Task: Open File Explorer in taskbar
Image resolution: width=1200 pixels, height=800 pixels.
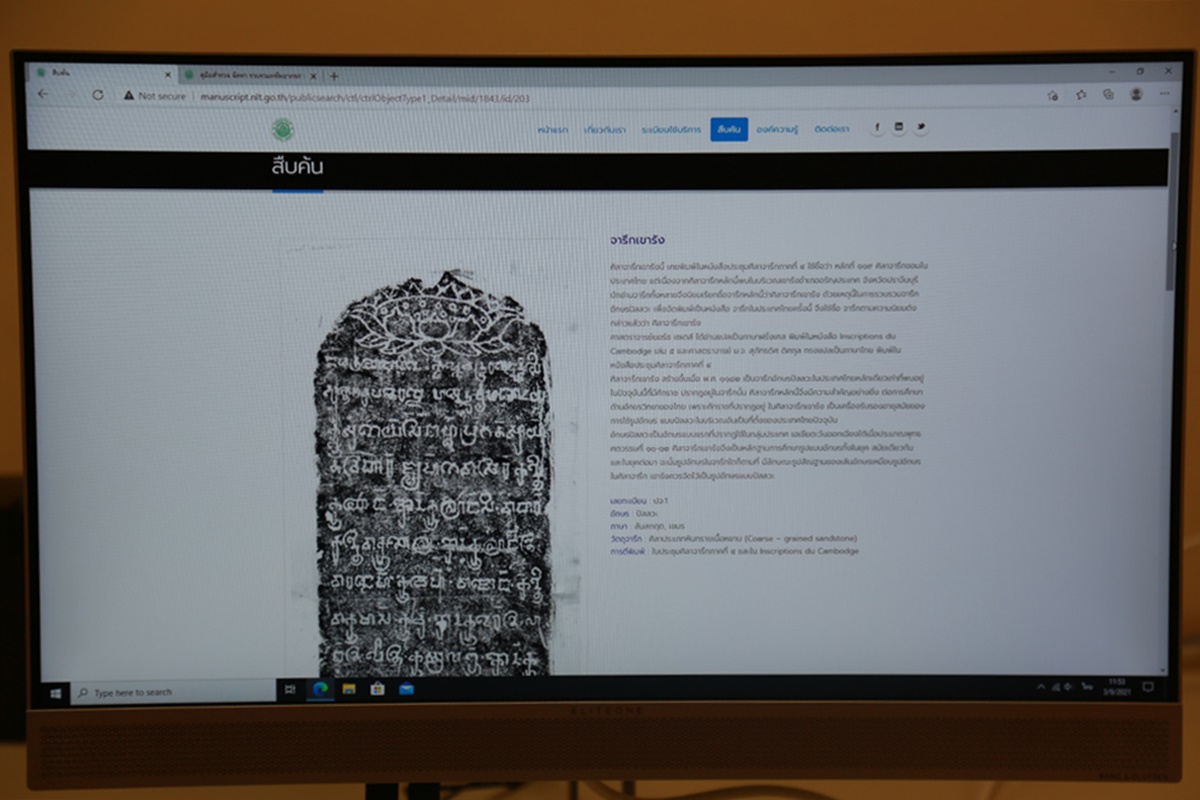Action: (349, 689)
